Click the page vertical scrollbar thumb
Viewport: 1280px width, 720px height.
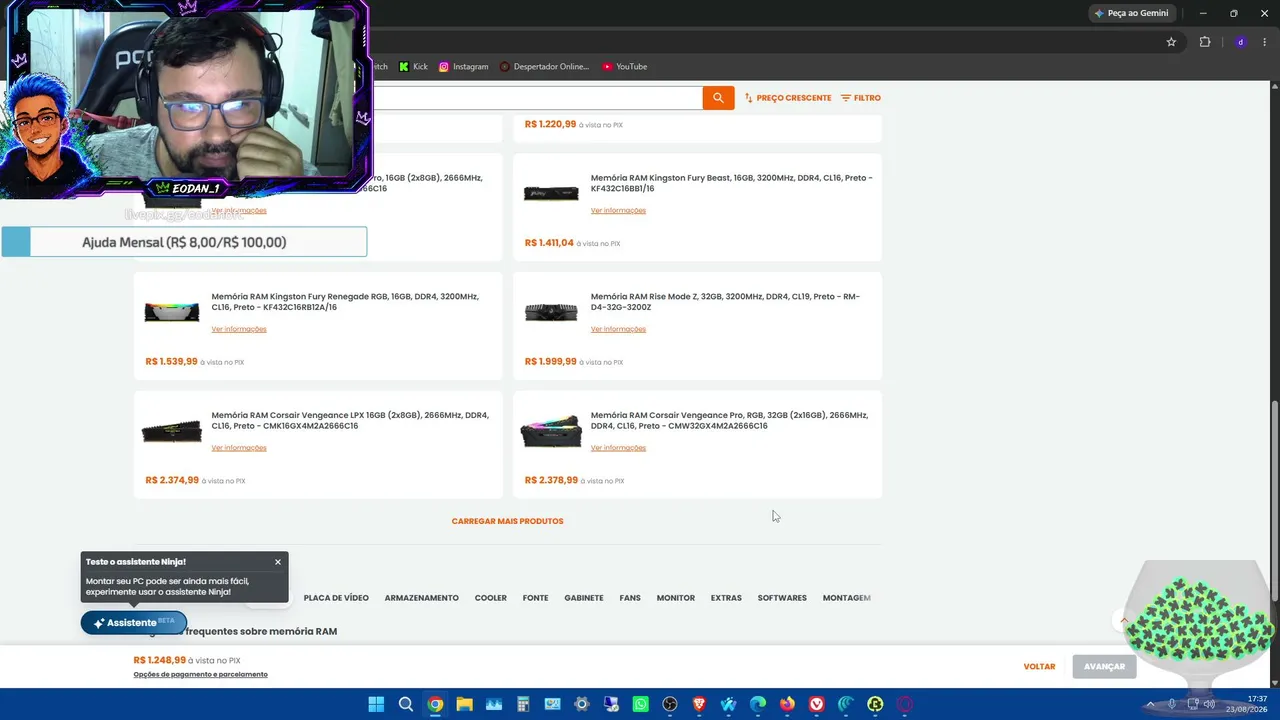pyautogui.click(x=1274, y=500)
